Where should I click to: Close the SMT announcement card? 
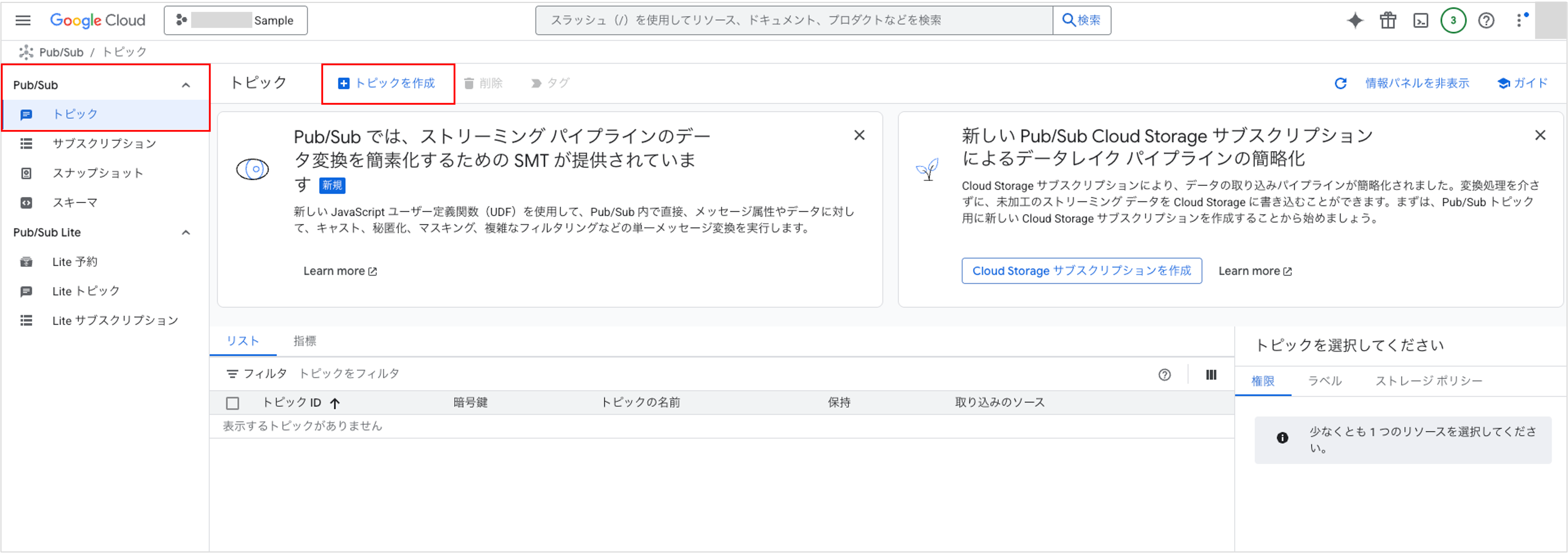[859, 135]
